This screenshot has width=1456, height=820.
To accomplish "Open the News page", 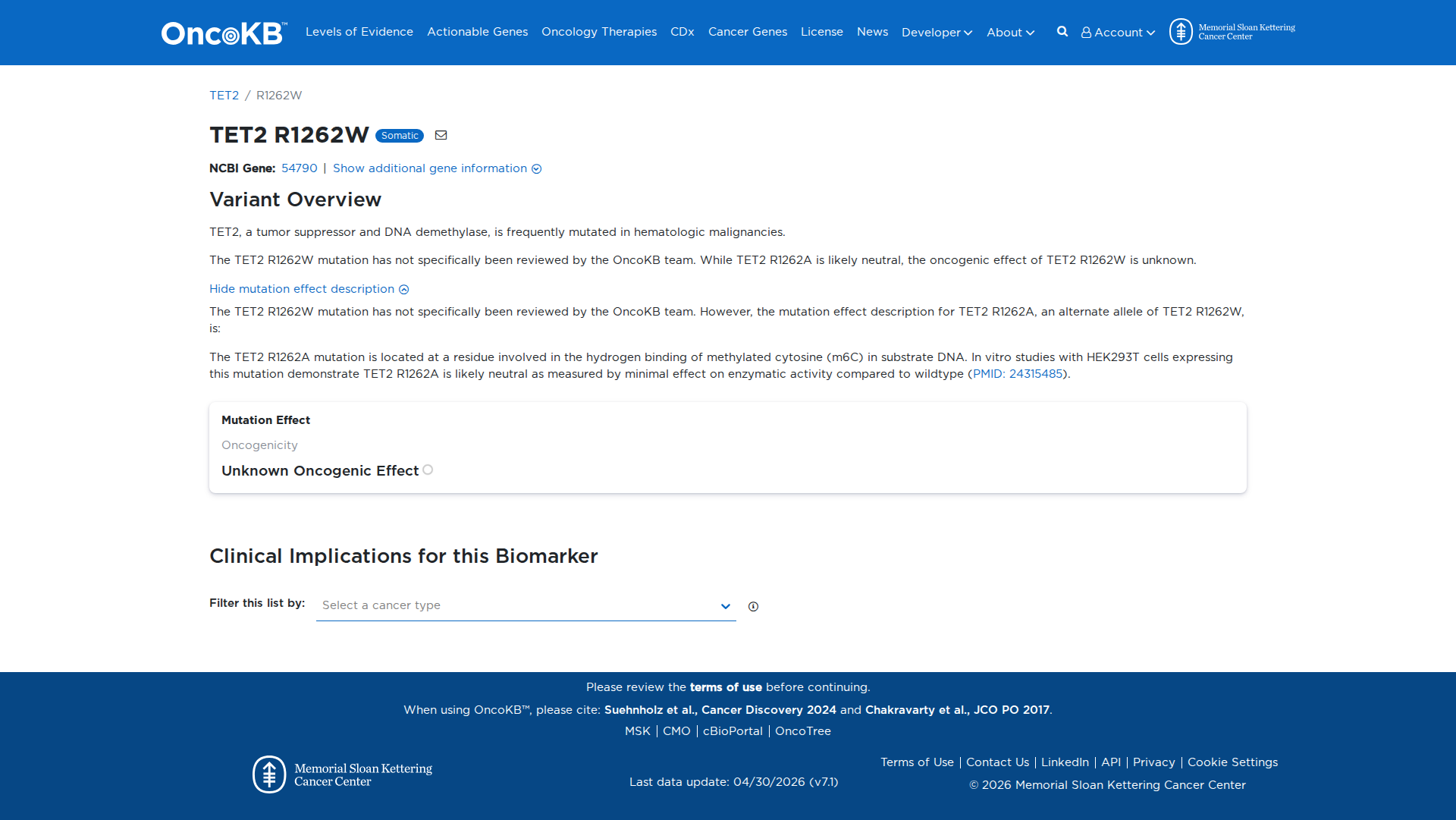I will 872,32.
